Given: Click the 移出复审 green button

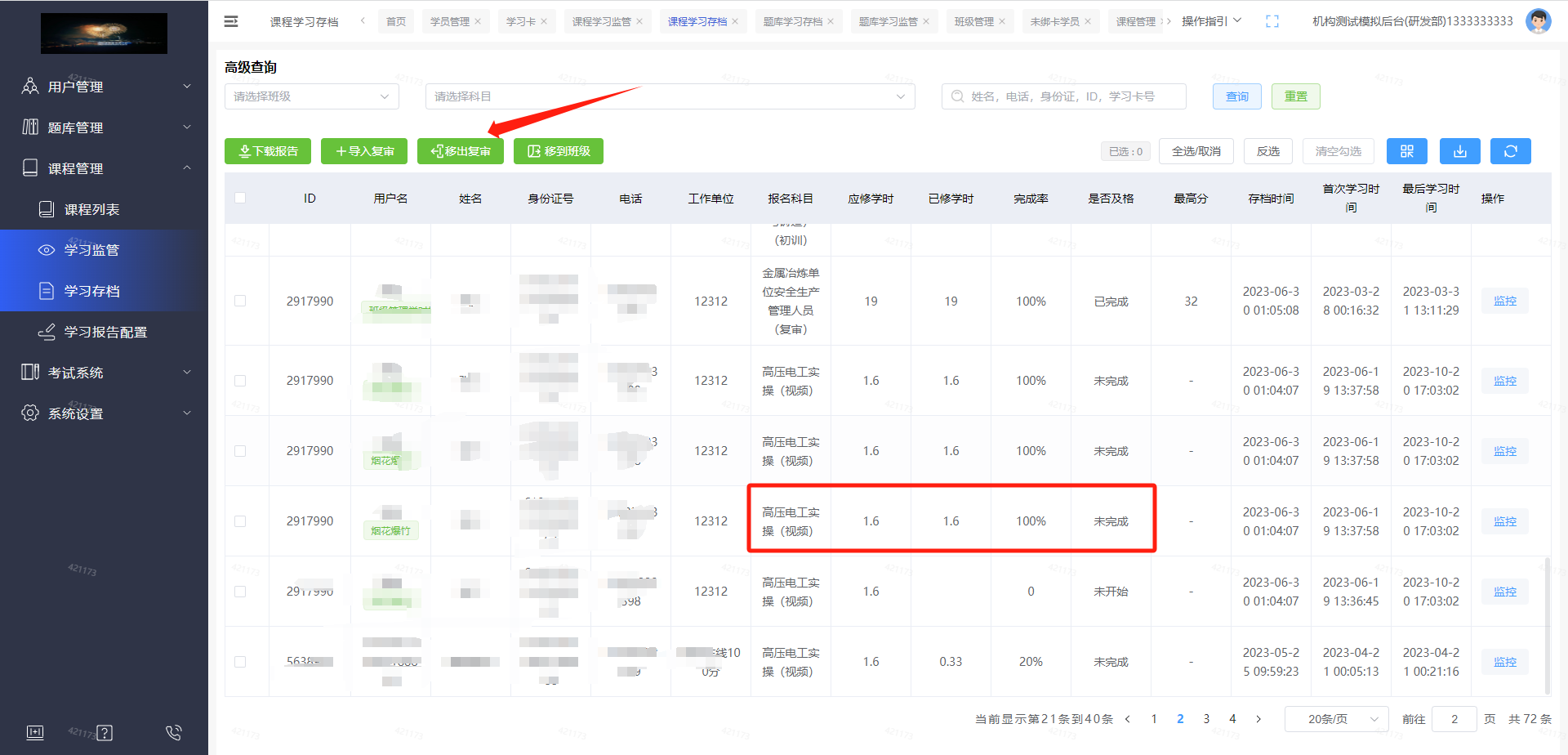Looking at the screenshot, I should click(461, 151).
